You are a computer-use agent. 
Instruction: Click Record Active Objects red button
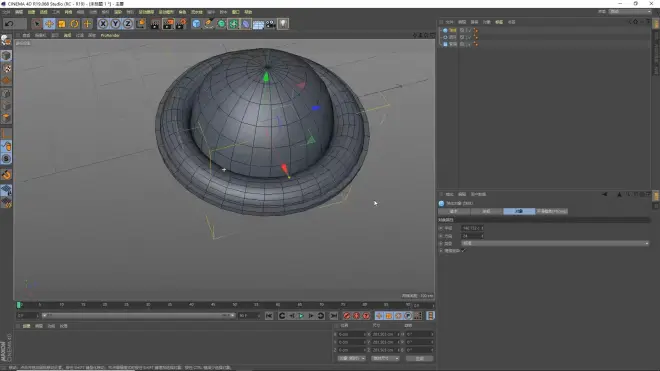pos(346,316)
